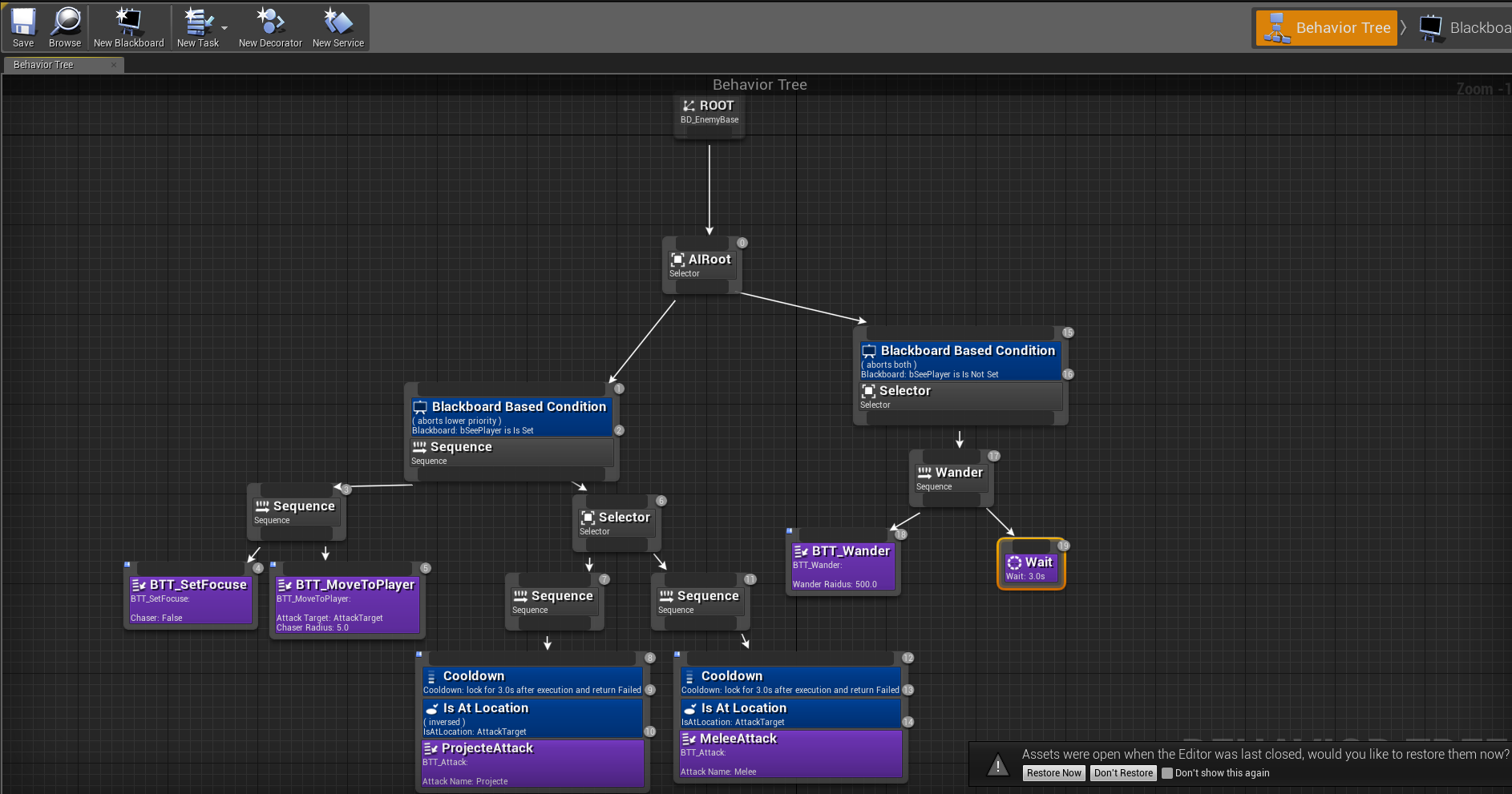Select the BTT_SetFocuse task node
1512x794 pixels.
pos(191,600)
